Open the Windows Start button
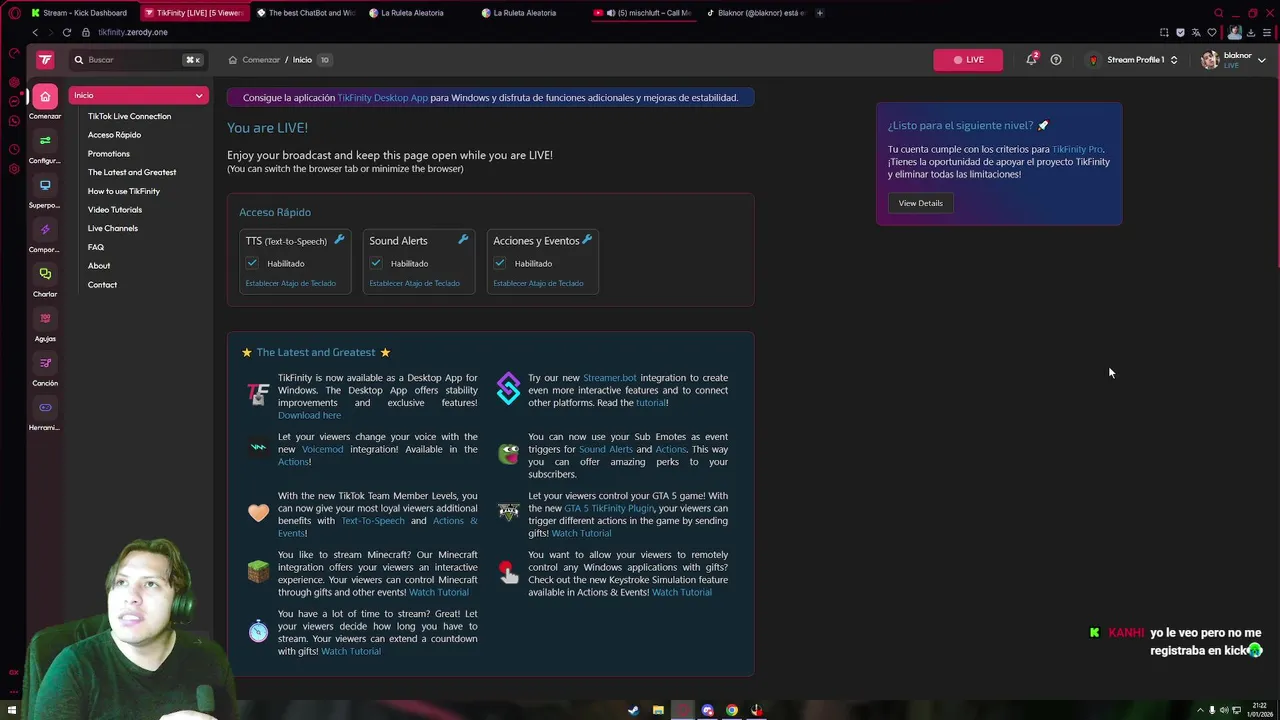The width and height of the screenshot is (1280, 720). click(13, 711)
